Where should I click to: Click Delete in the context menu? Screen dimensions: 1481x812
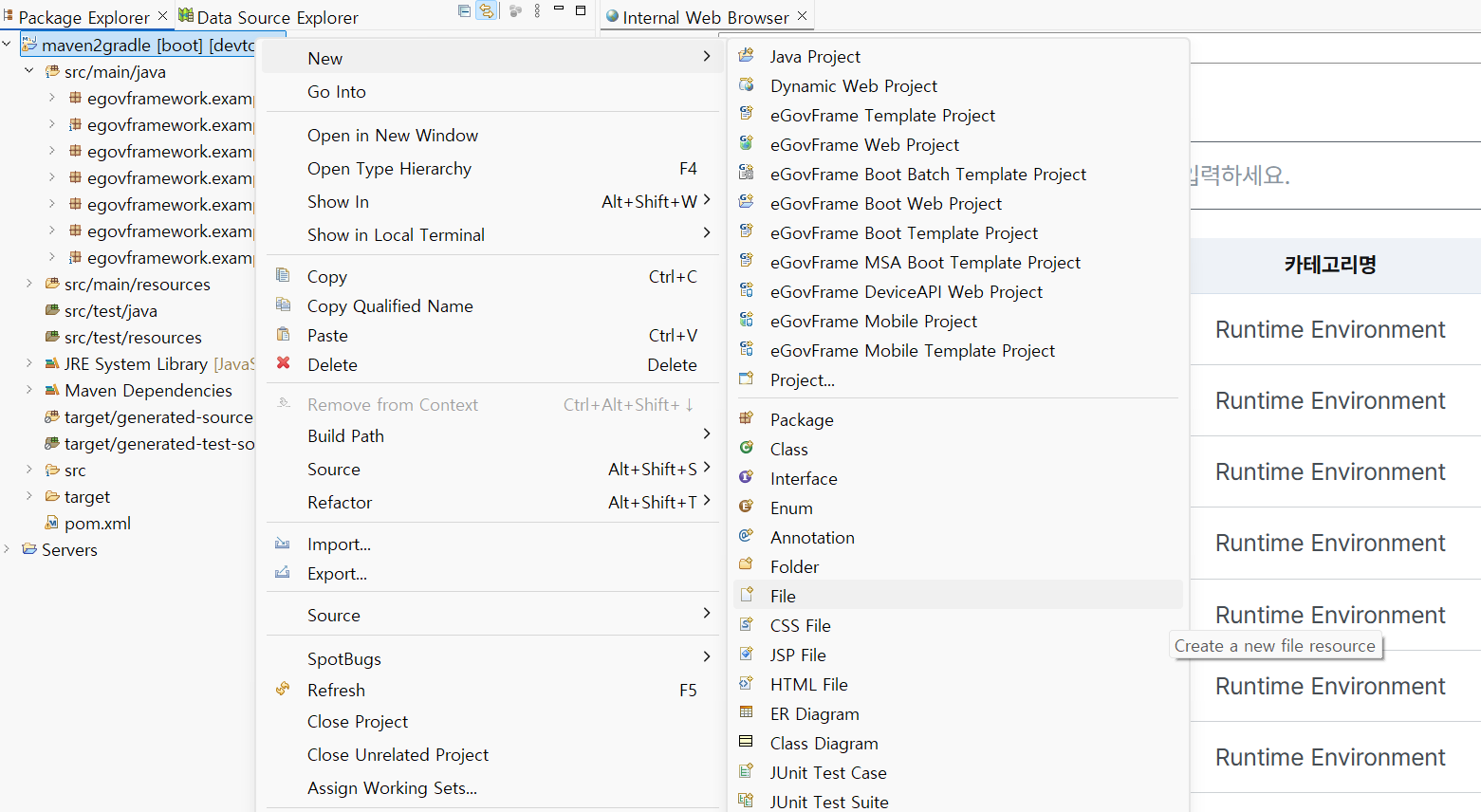pyautogui.click(x=332, y=365)
